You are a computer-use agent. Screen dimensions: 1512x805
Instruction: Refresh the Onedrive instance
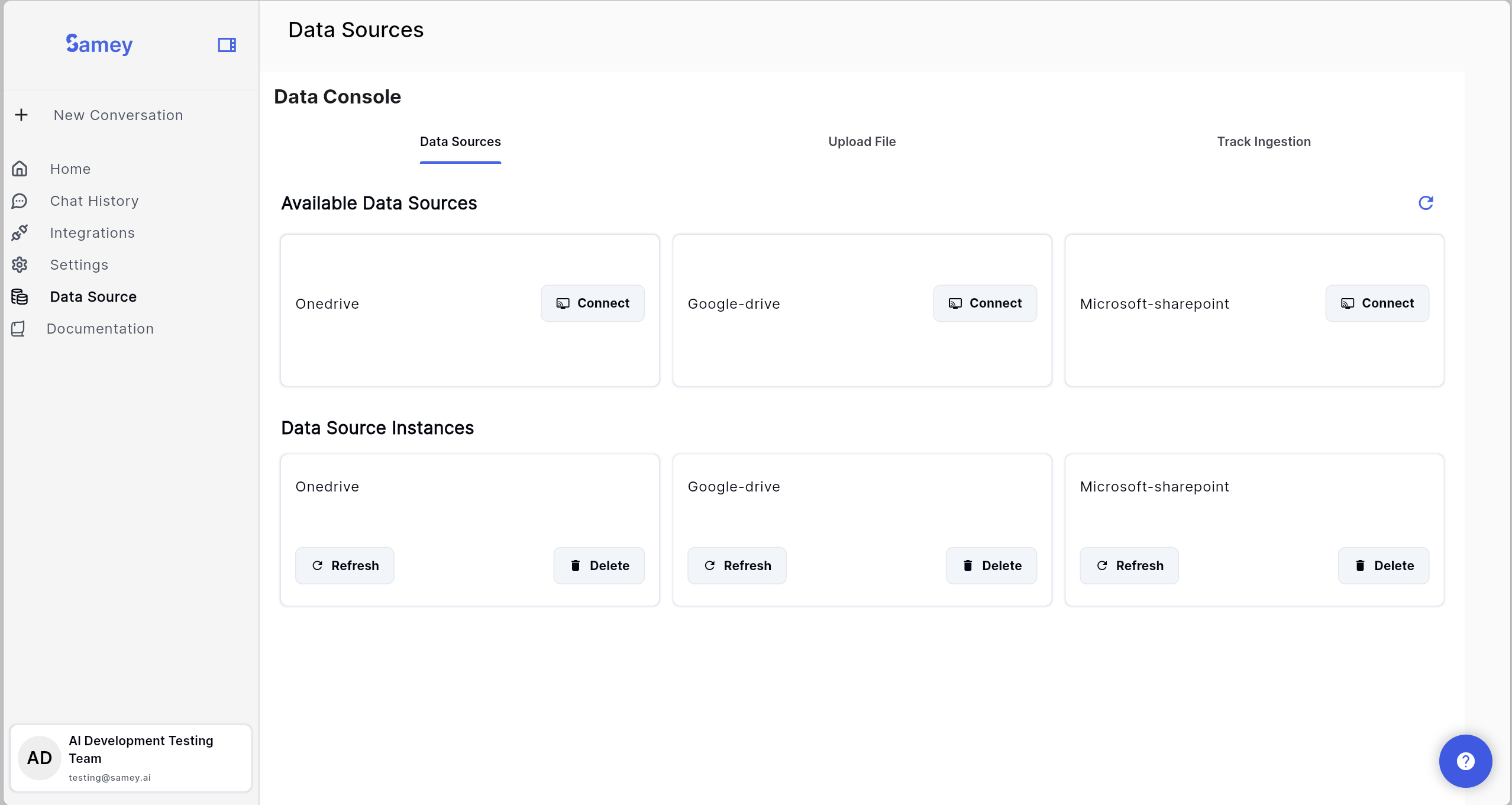(344, 565)
